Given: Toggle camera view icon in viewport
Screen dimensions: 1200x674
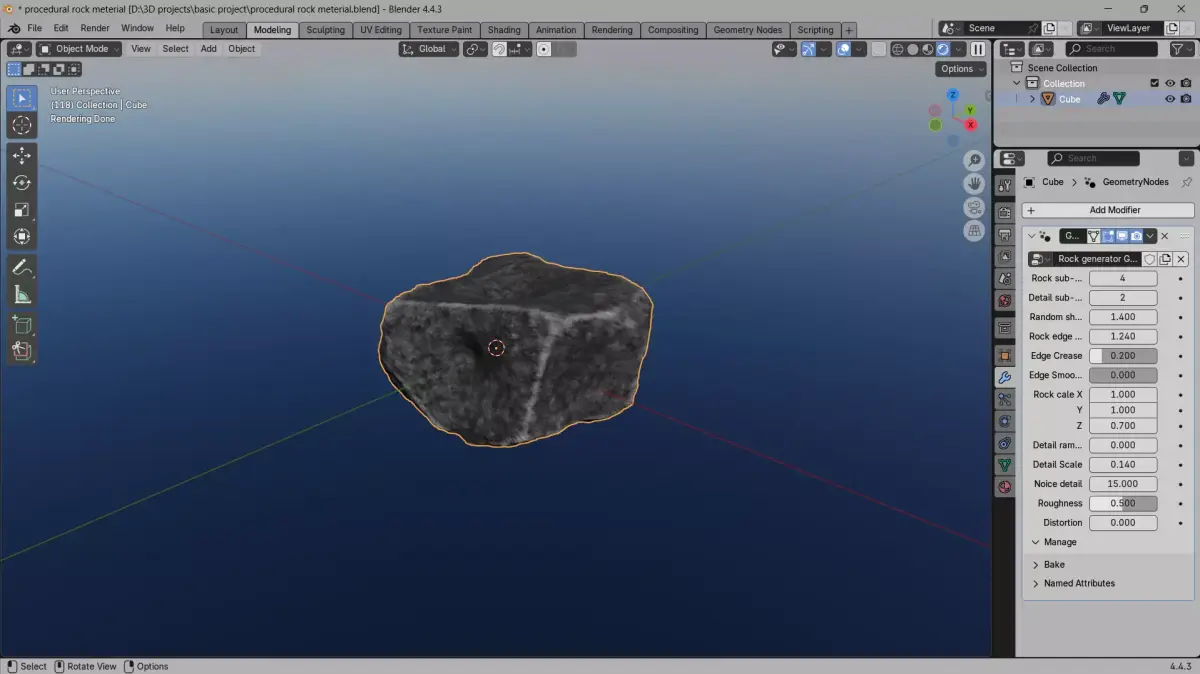Looking at the screenshot, I should [x=974, y=207].
